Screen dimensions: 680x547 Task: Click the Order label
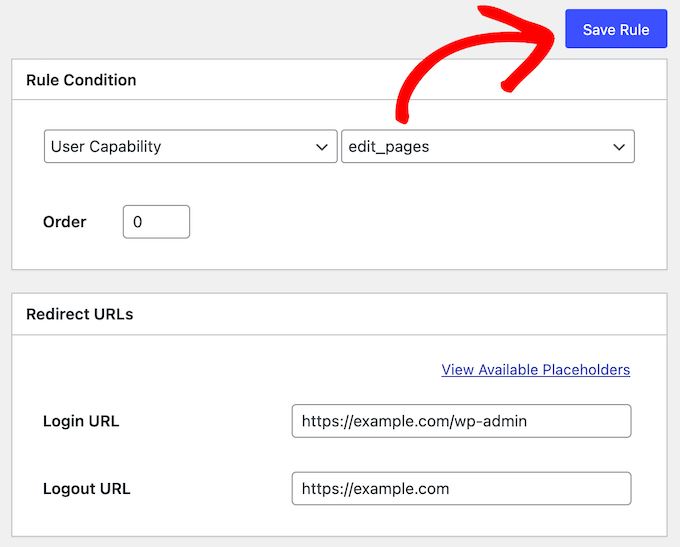(65, 222)
